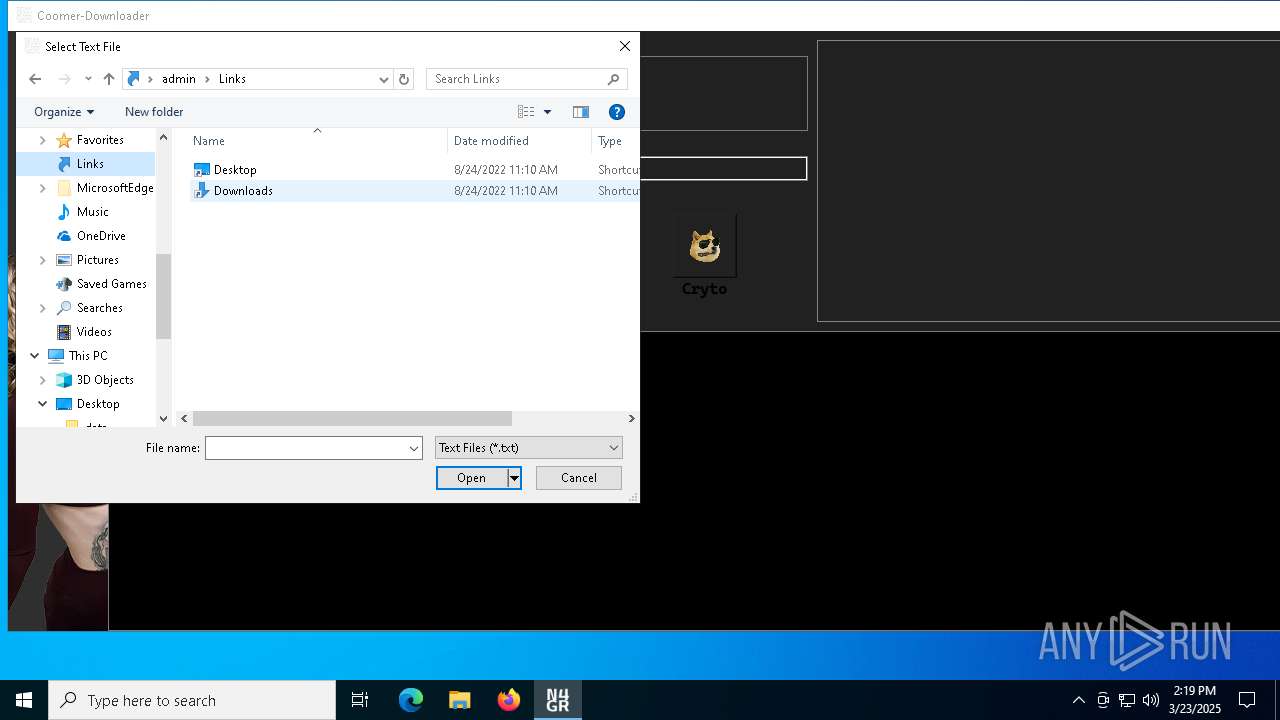Expand the Favorites tree node
The height and width of the screenshot is (720, 1280).
pos(42,140)
